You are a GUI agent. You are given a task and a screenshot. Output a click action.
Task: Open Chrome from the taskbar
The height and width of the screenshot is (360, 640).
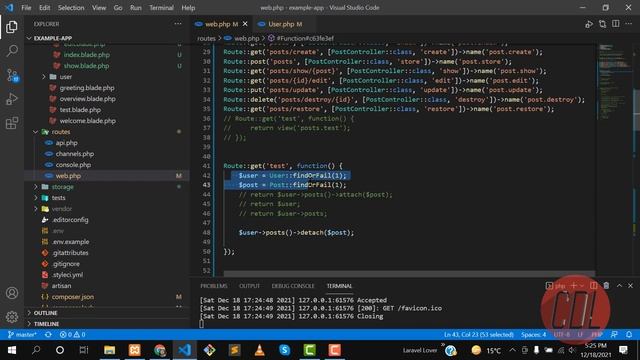coord(160,350)
